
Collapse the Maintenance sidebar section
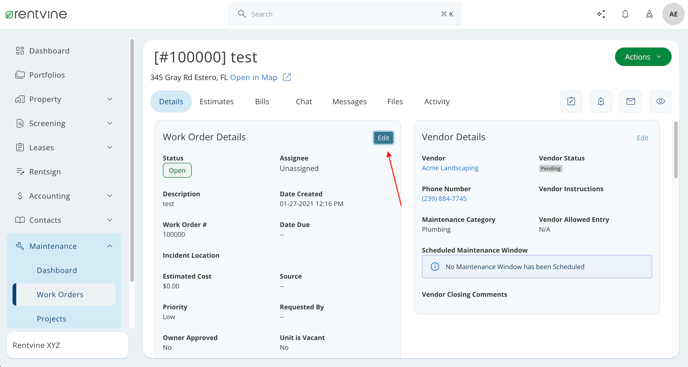64,246
